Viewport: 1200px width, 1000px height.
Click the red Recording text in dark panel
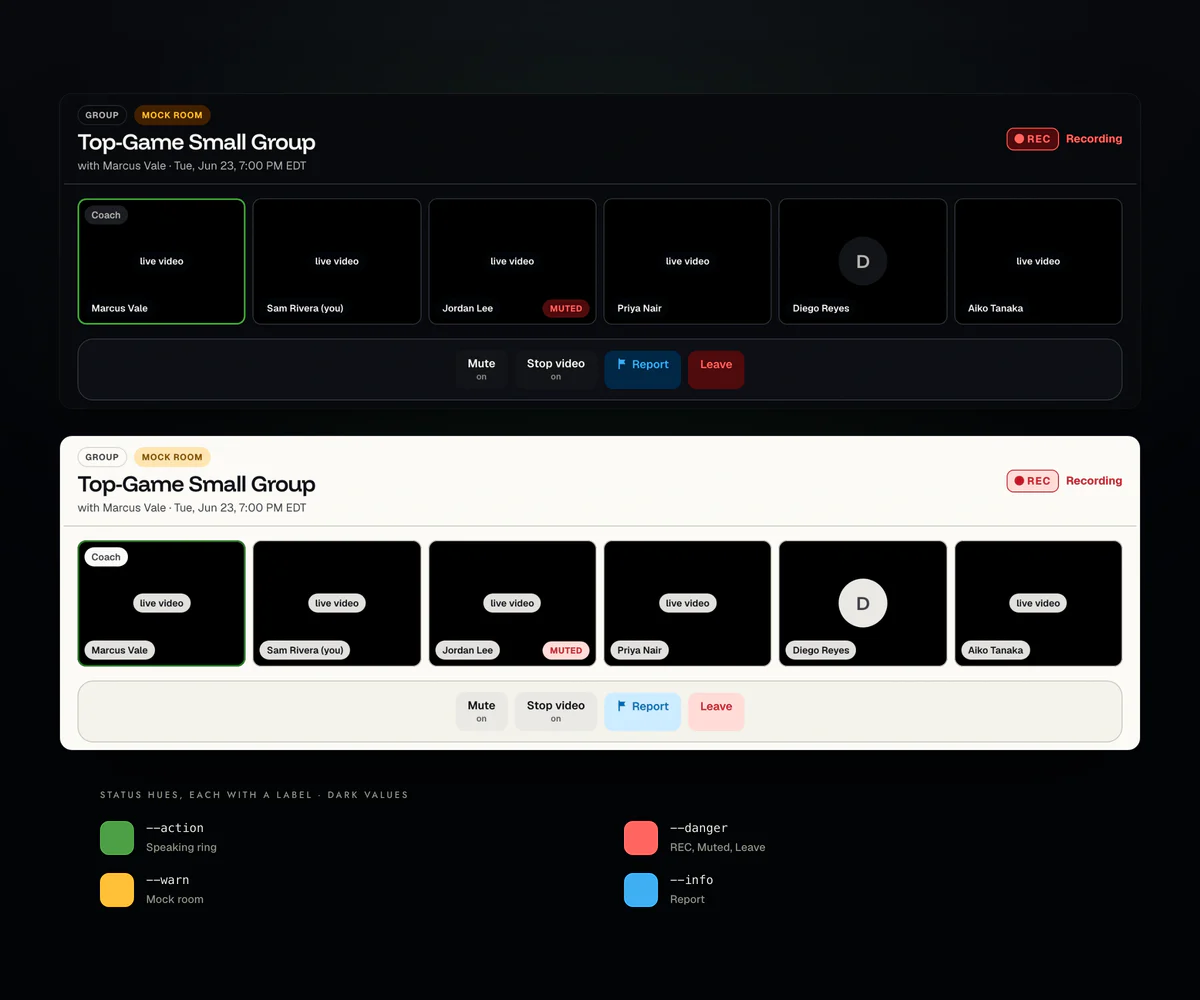[1094, 139]
